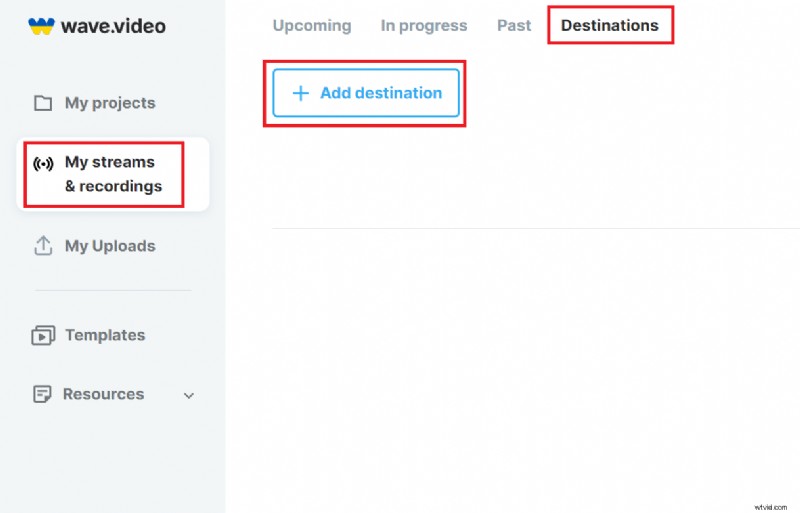The width and height of the screenshot is (800, 513).
Task: Click the Add destination button text
Action: (381, 93)
